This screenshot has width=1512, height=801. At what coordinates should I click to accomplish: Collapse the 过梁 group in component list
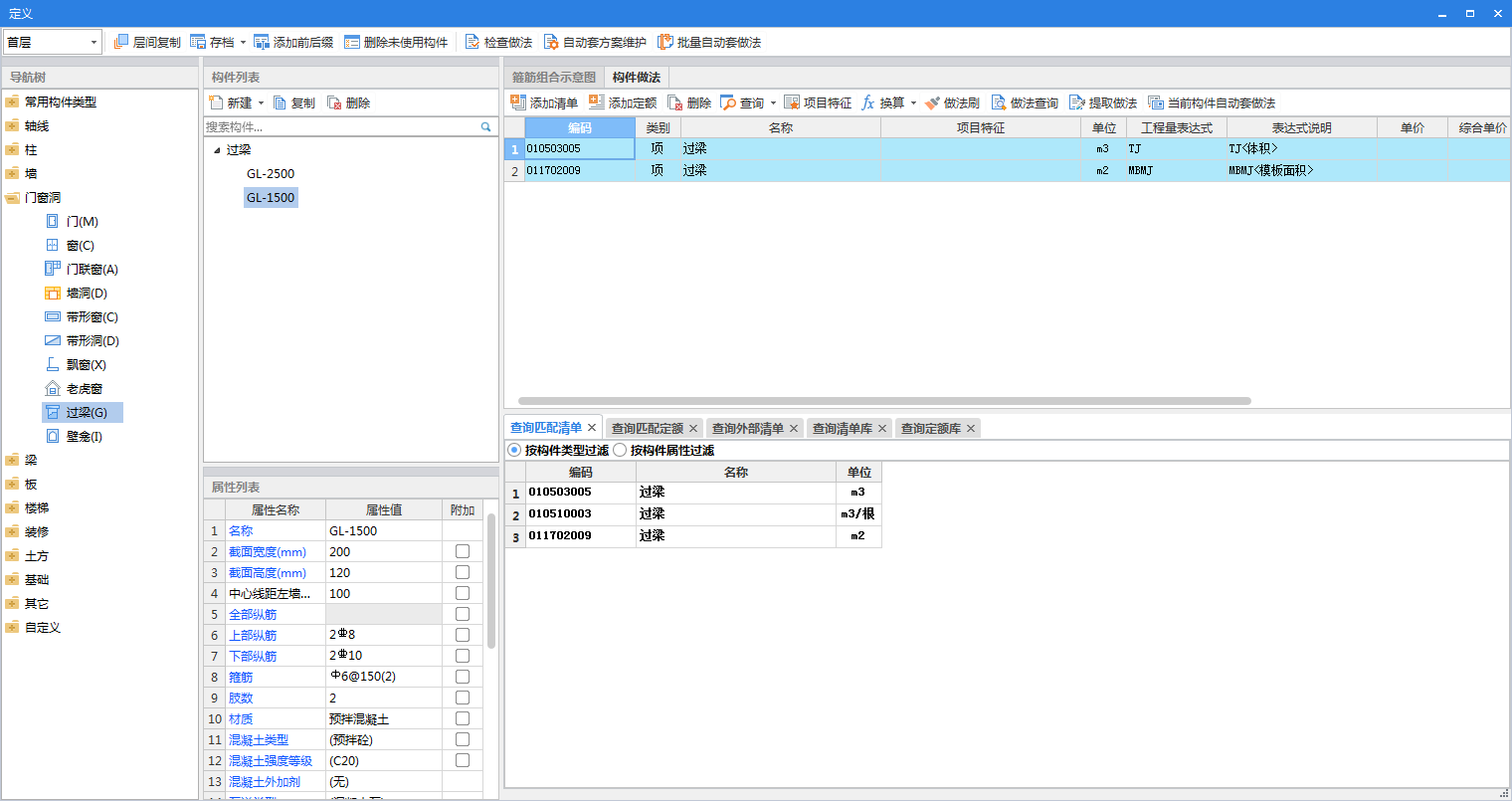pyautogui.click(x=218, y=150)
